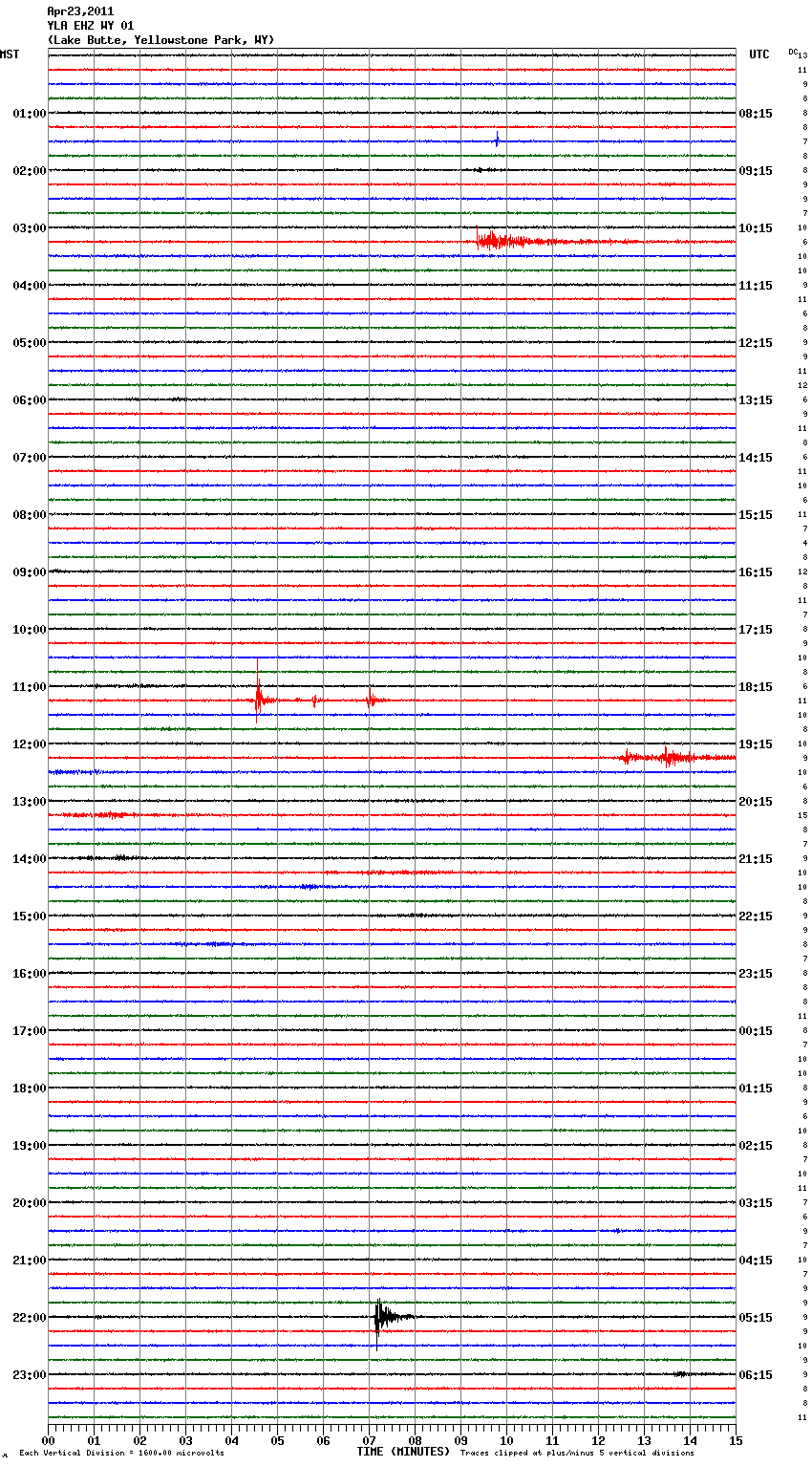Click the UTC timezone label
The image size is (812, 1466).
coord(759,54)
